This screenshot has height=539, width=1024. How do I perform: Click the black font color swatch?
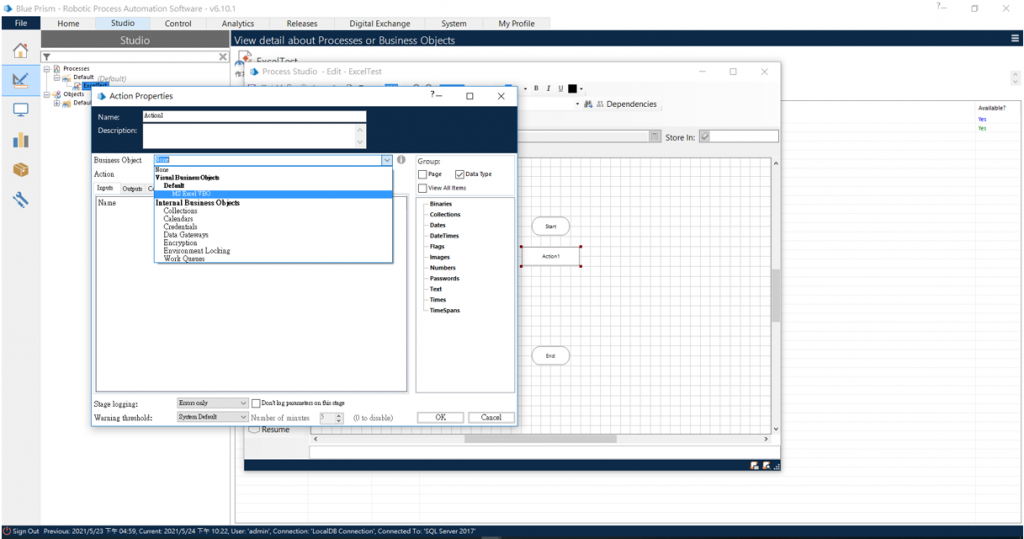point(572,89)
